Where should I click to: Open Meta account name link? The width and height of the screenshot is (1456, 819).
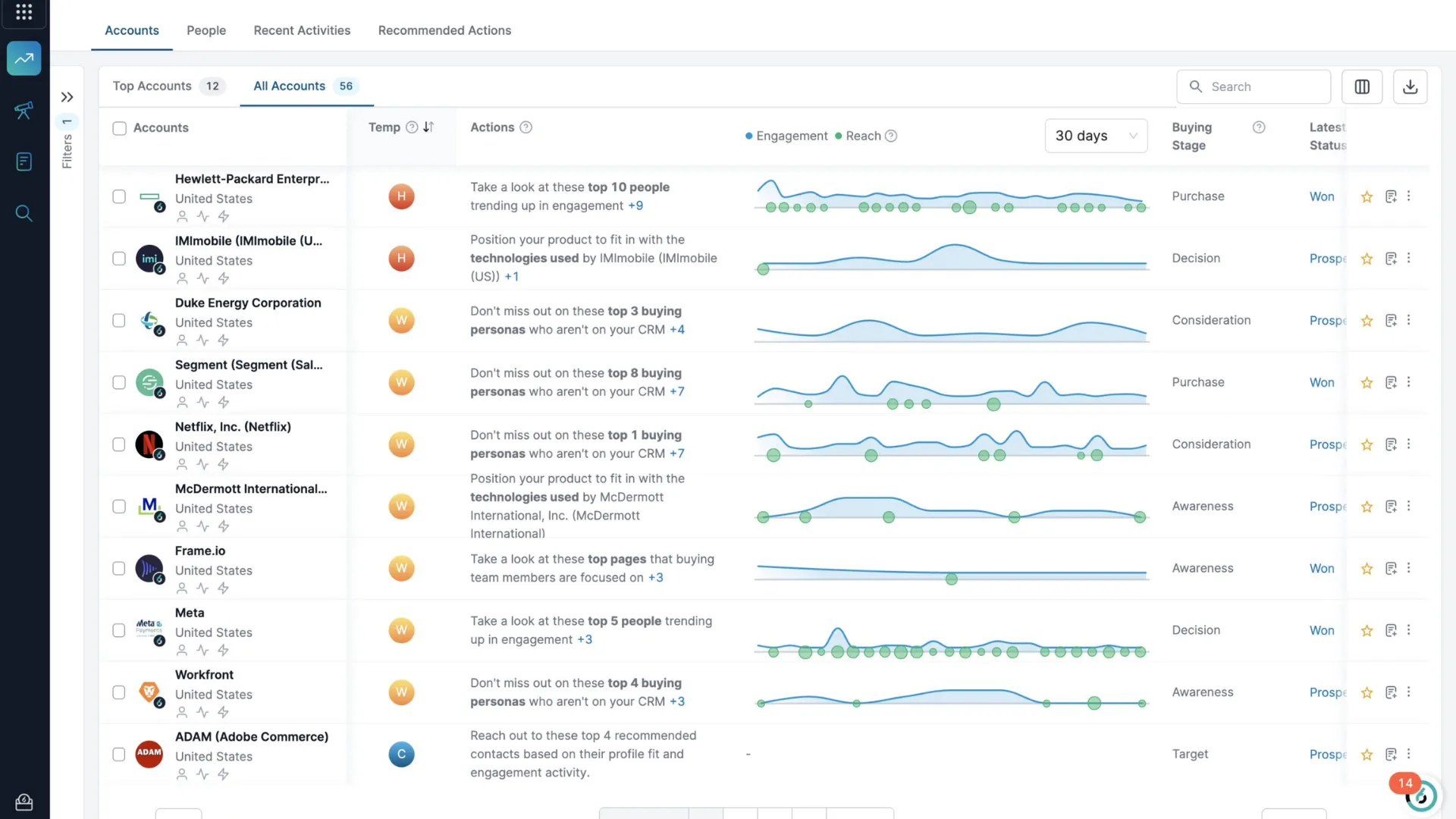click(190, 613)
